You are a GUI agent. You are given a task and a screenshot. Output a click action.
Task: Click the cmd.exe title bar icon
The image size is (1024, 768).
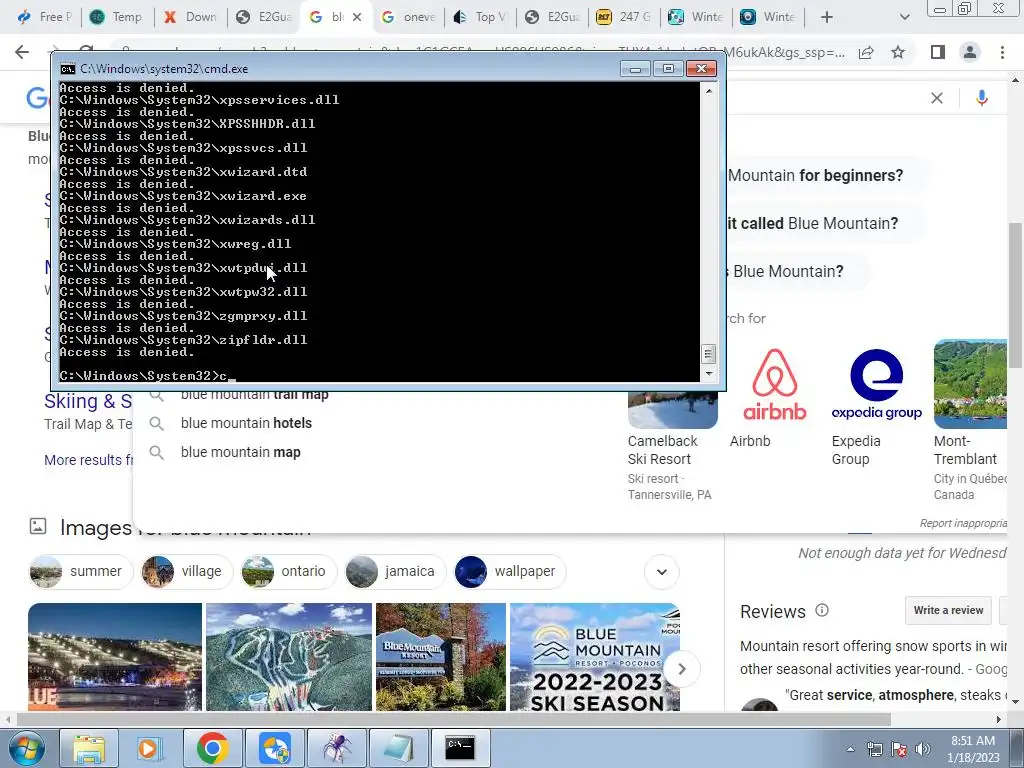point(67,69)
